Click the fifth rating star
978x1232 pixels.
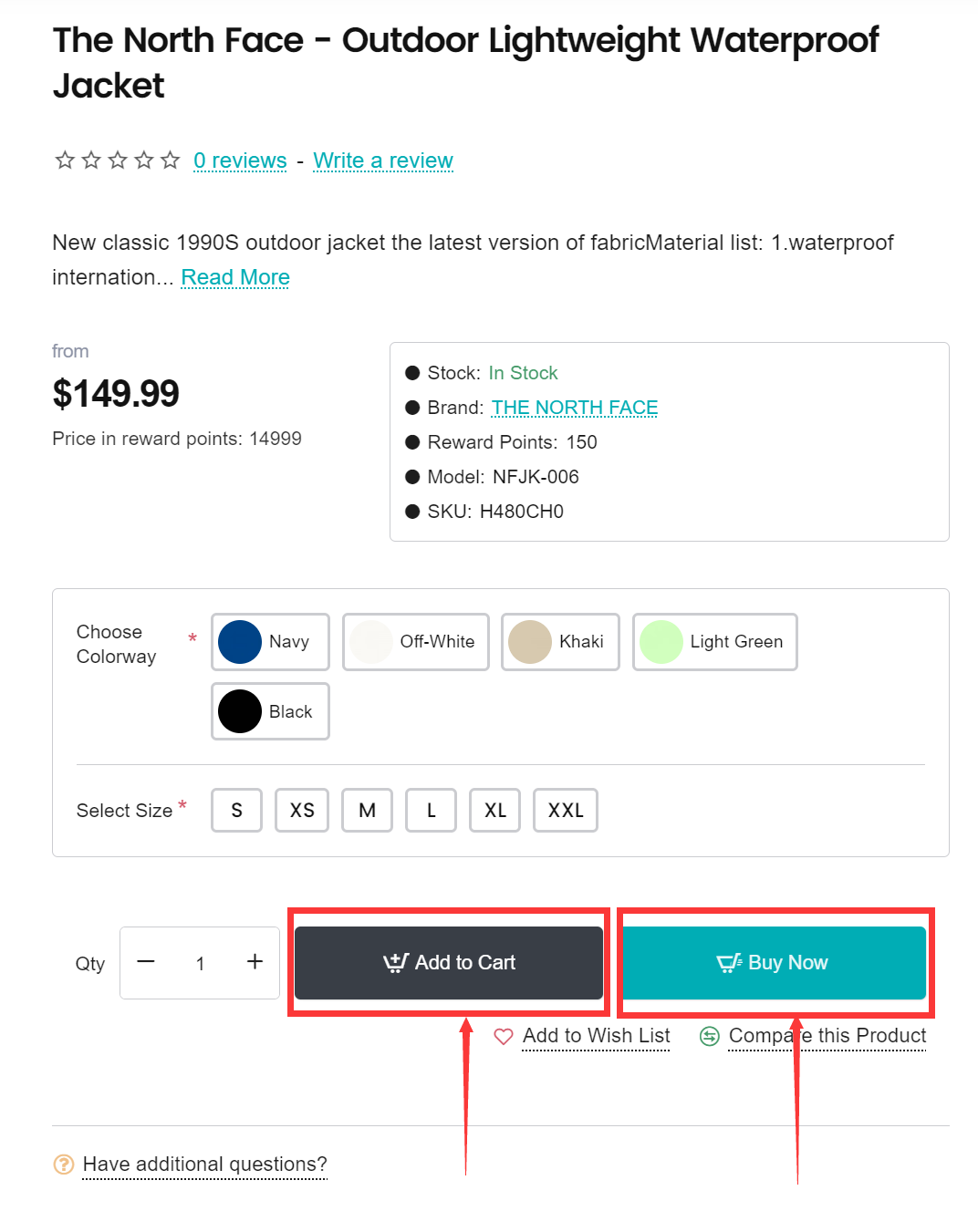coord(171,160)
